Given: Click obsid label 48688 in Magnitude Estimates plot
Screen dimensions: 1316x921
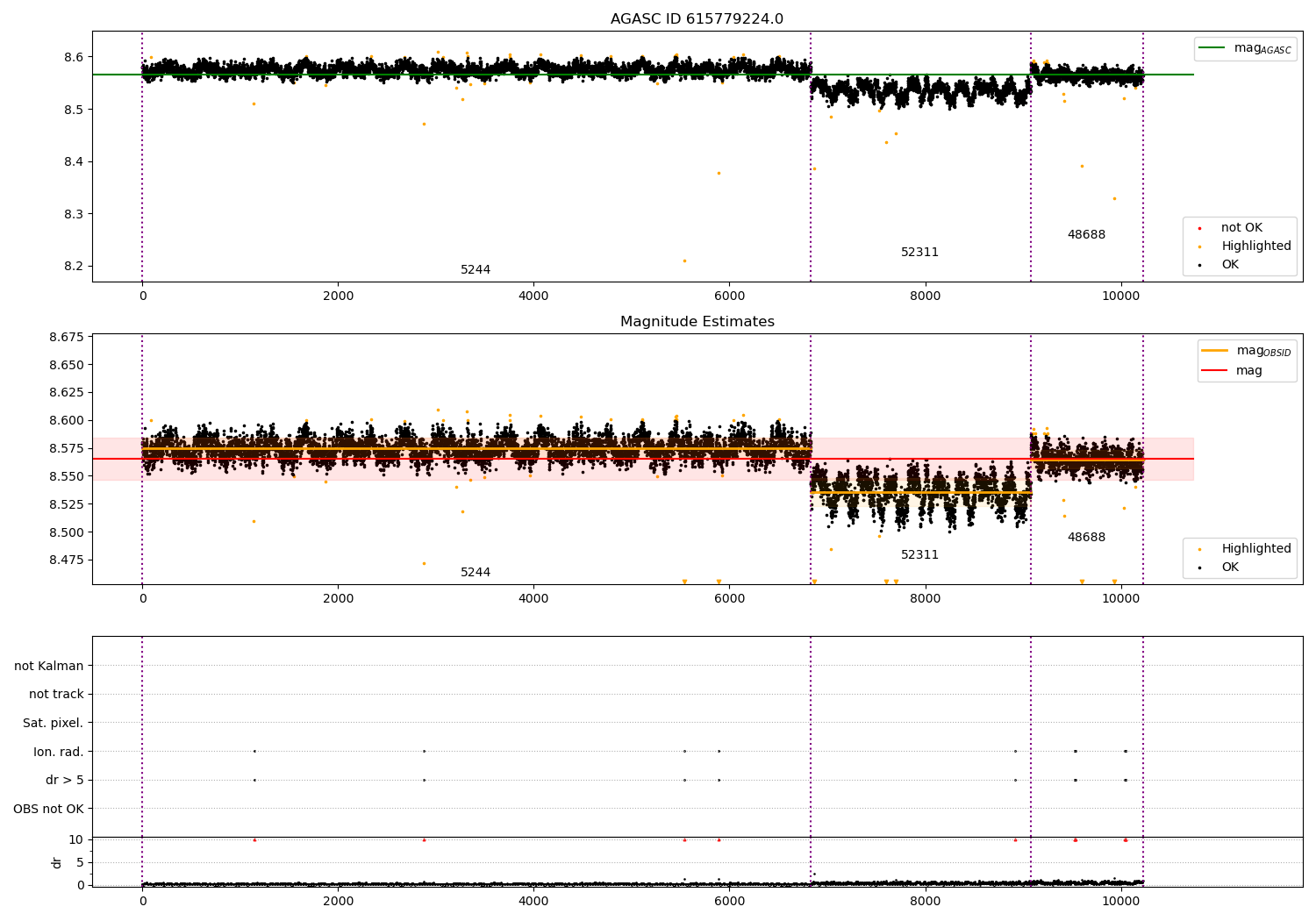Looking at the screenshot, I should 1086,538.
